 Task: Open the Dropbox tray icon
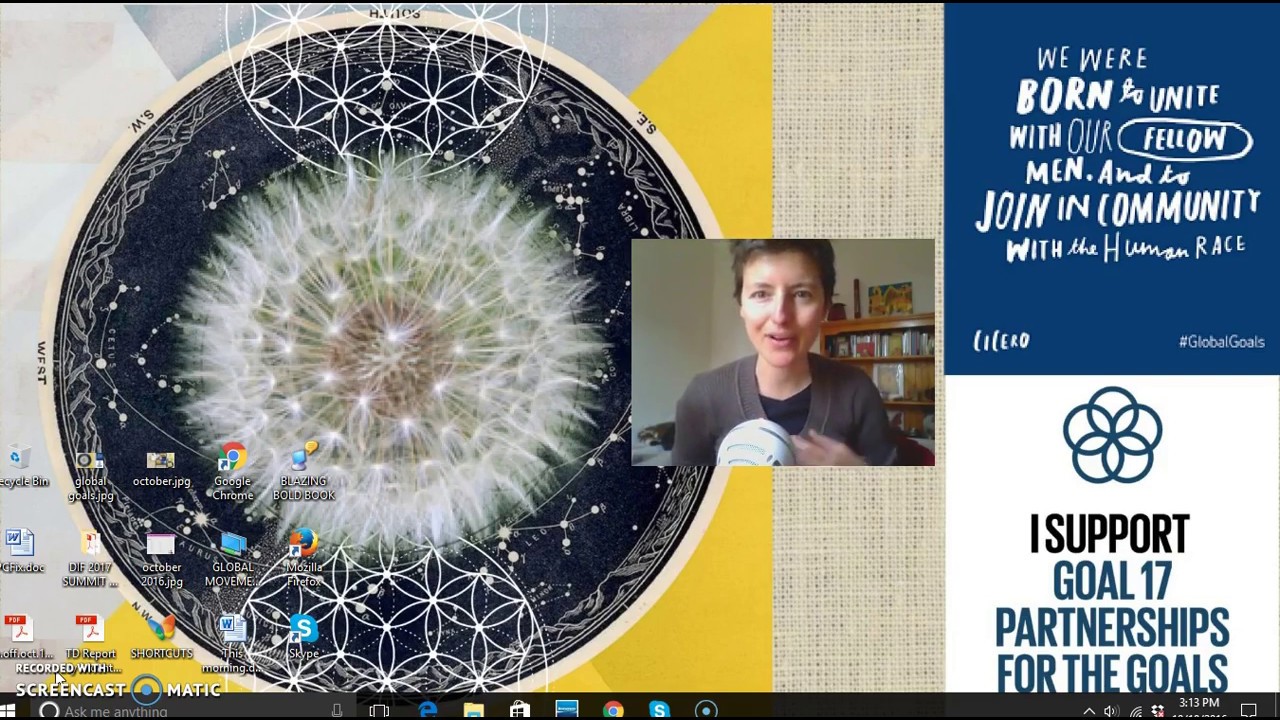click(1158, 711)
